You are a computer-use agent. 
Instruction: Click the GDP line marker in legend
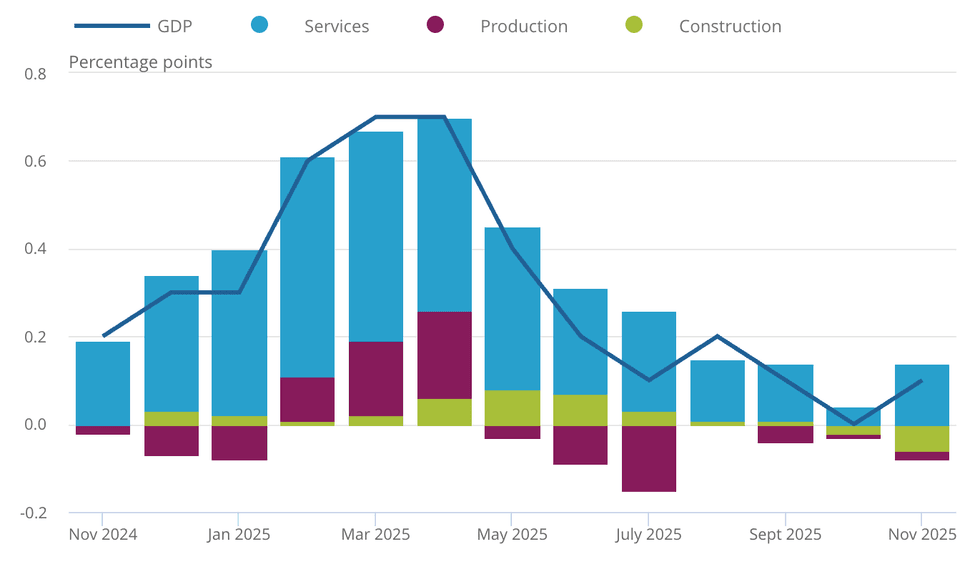[x=110, y=26]
